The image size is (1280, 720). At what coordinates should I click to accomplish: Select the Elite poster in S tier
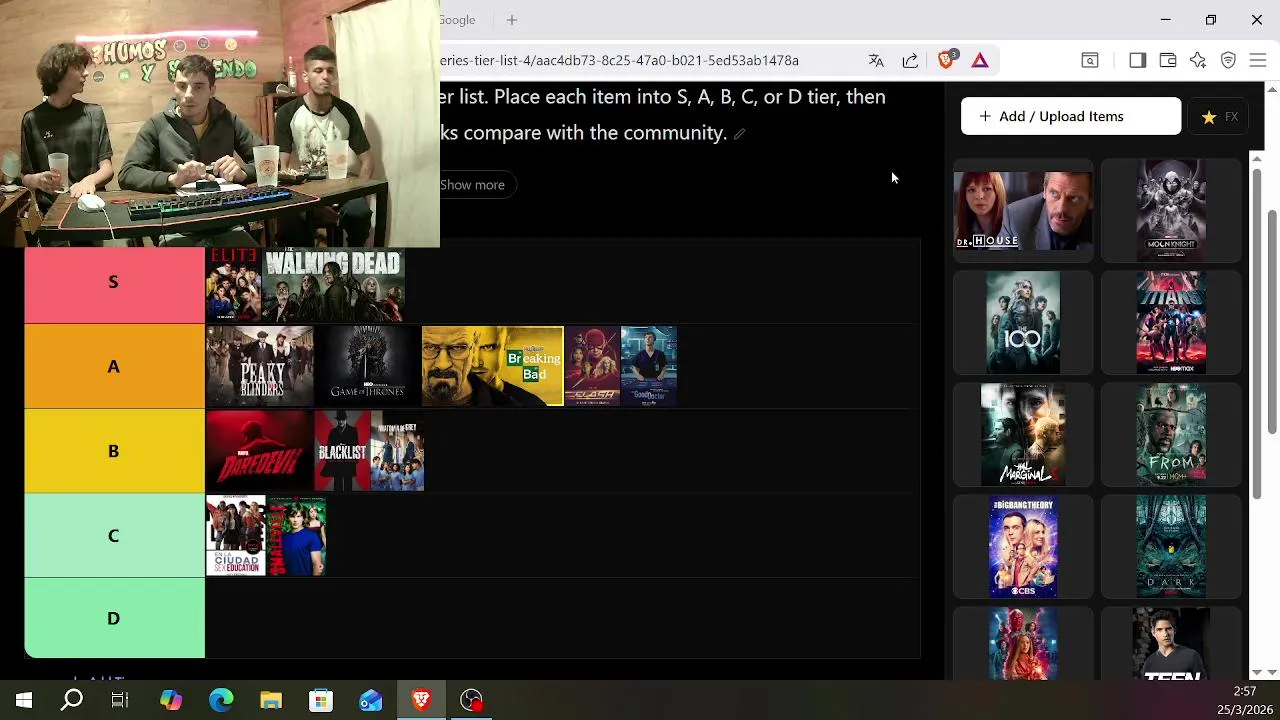(x=233, y=285)
